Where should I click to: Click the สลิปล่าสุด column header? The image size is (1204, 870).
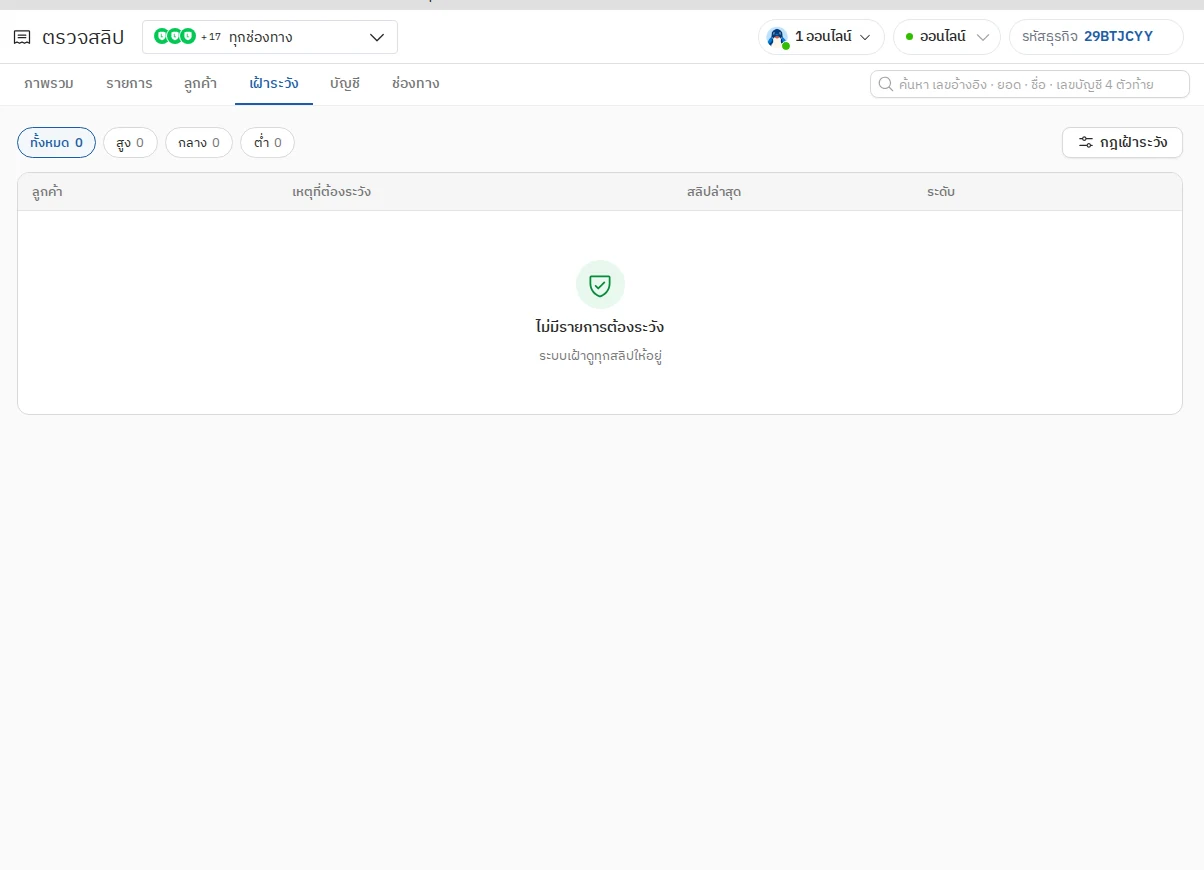click(714, 192)
